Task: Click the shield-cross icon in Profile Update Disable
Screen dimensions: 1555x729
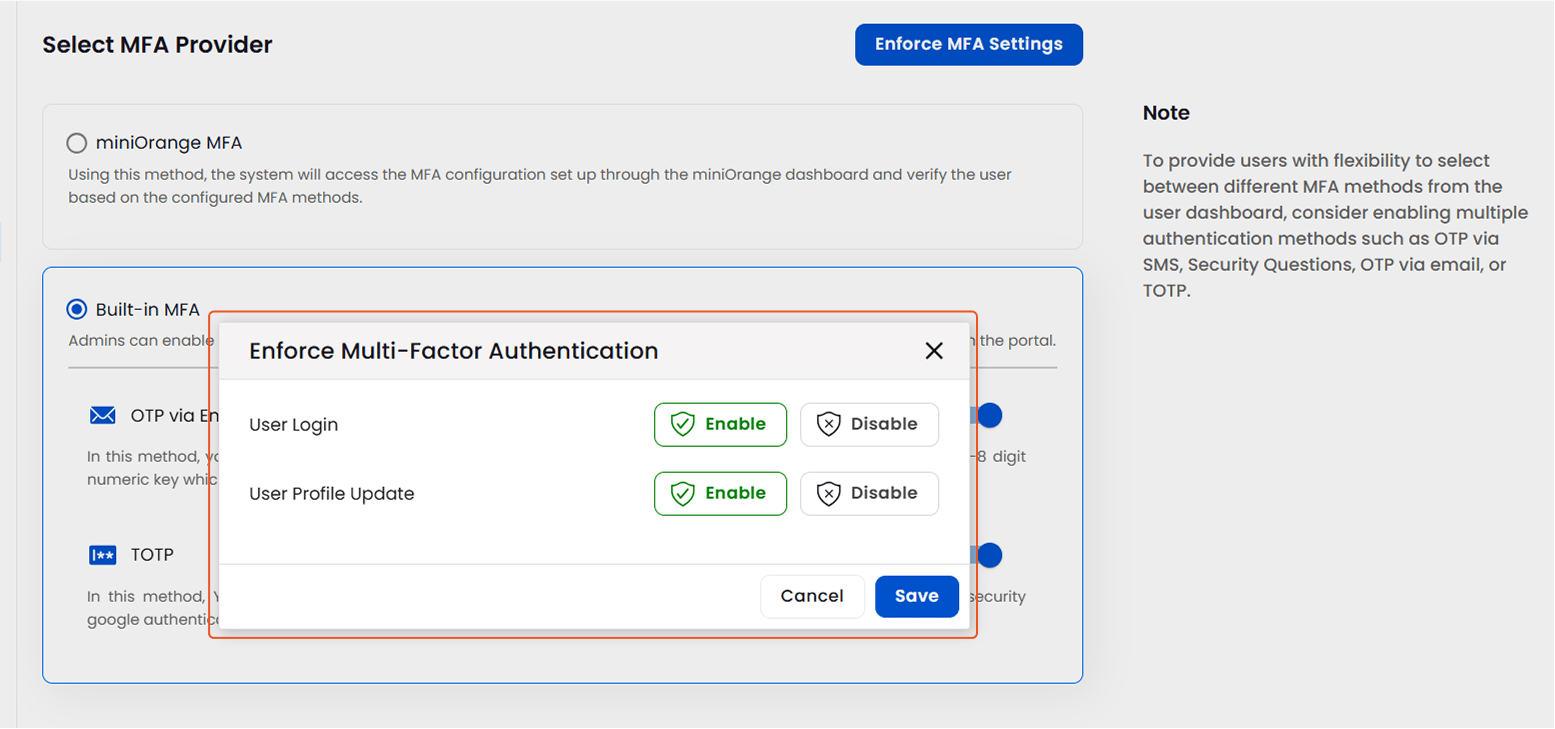Action: (x=829, y=493)
